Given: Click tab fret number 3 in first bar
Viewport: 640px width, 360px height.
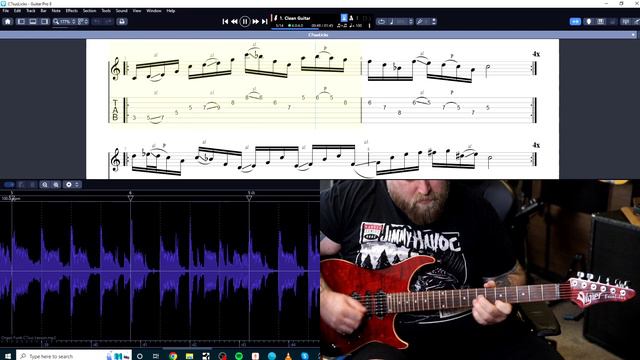Looking at the screenshot, I should (134, 118).
